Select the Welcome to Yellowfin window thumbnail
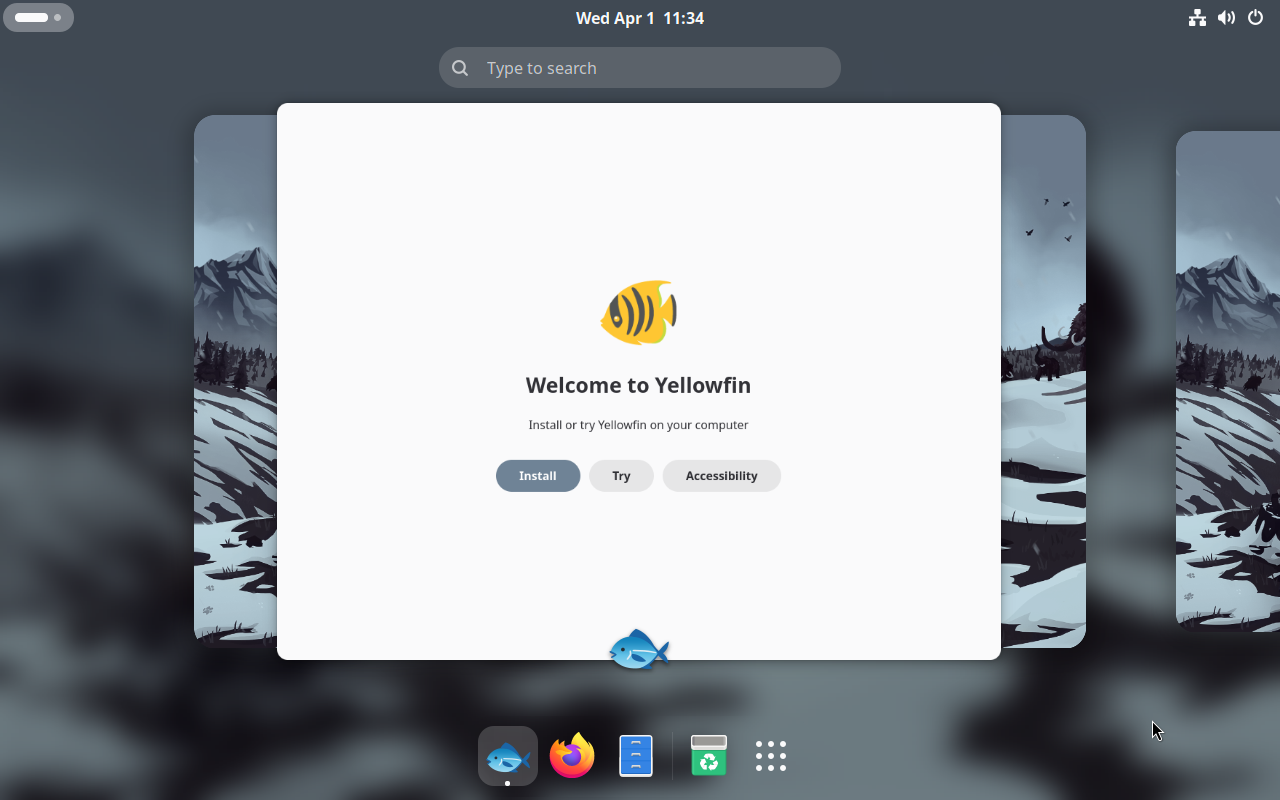 pos(639,381)
